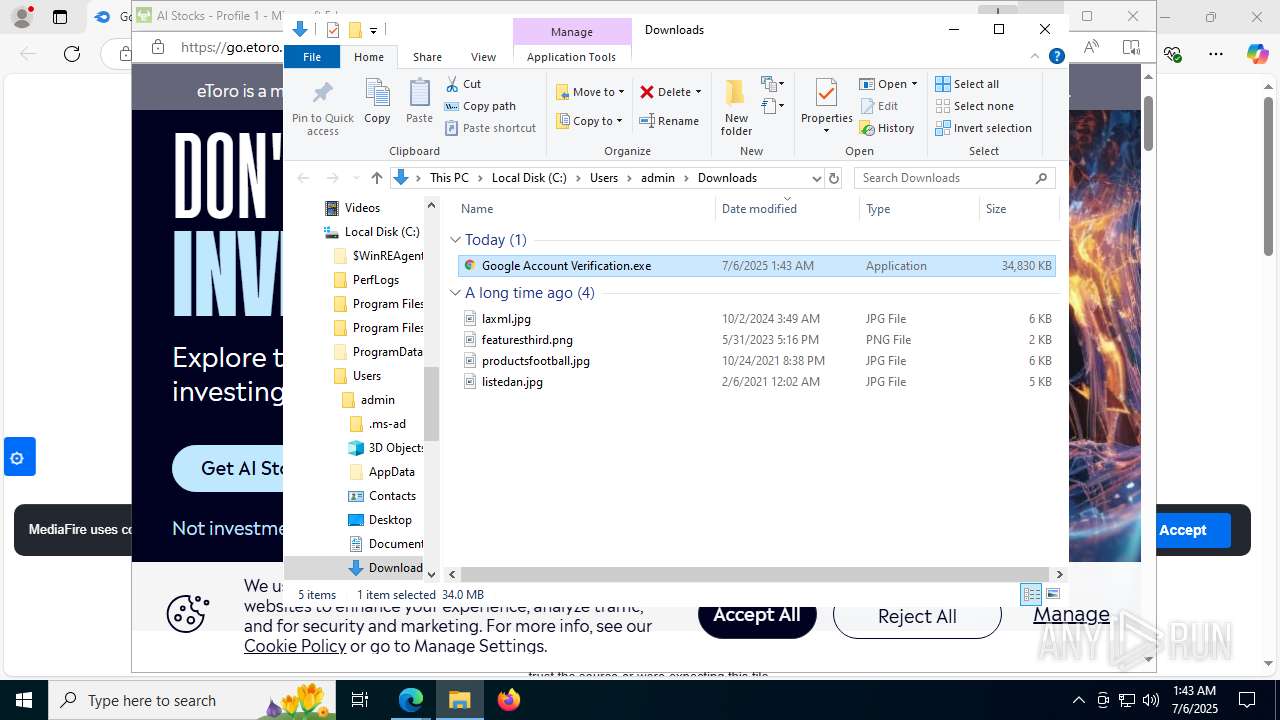
Task: Sort by the Date modified column header
Action: [759, 208]
